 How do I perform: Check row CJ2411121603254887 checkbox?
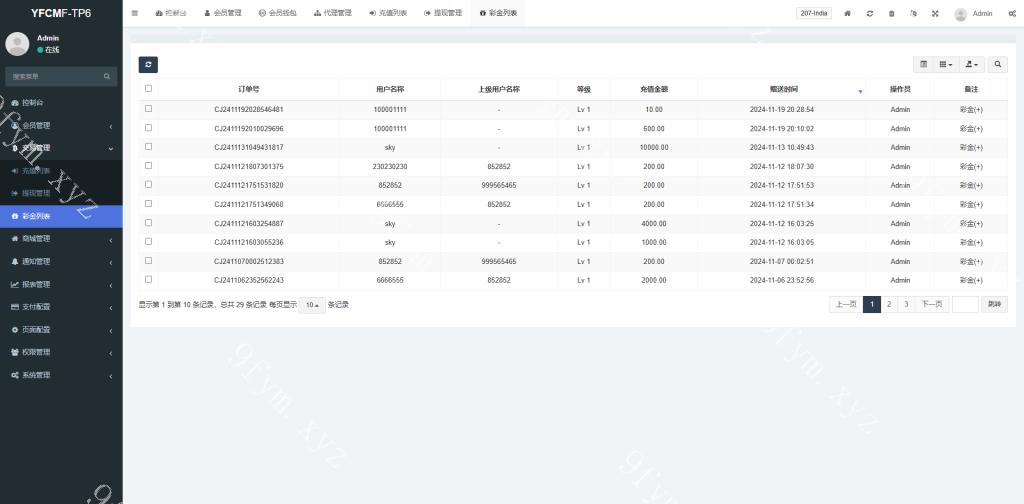148,222
